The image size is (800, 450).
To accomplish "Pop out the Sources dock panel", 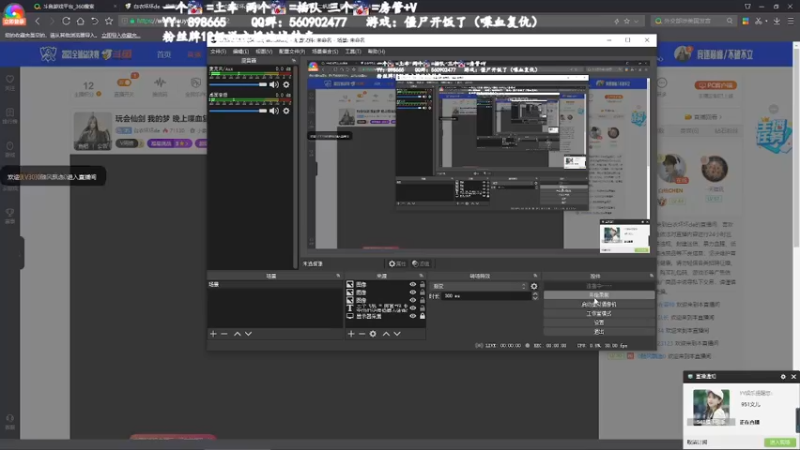I will [421, 276].
